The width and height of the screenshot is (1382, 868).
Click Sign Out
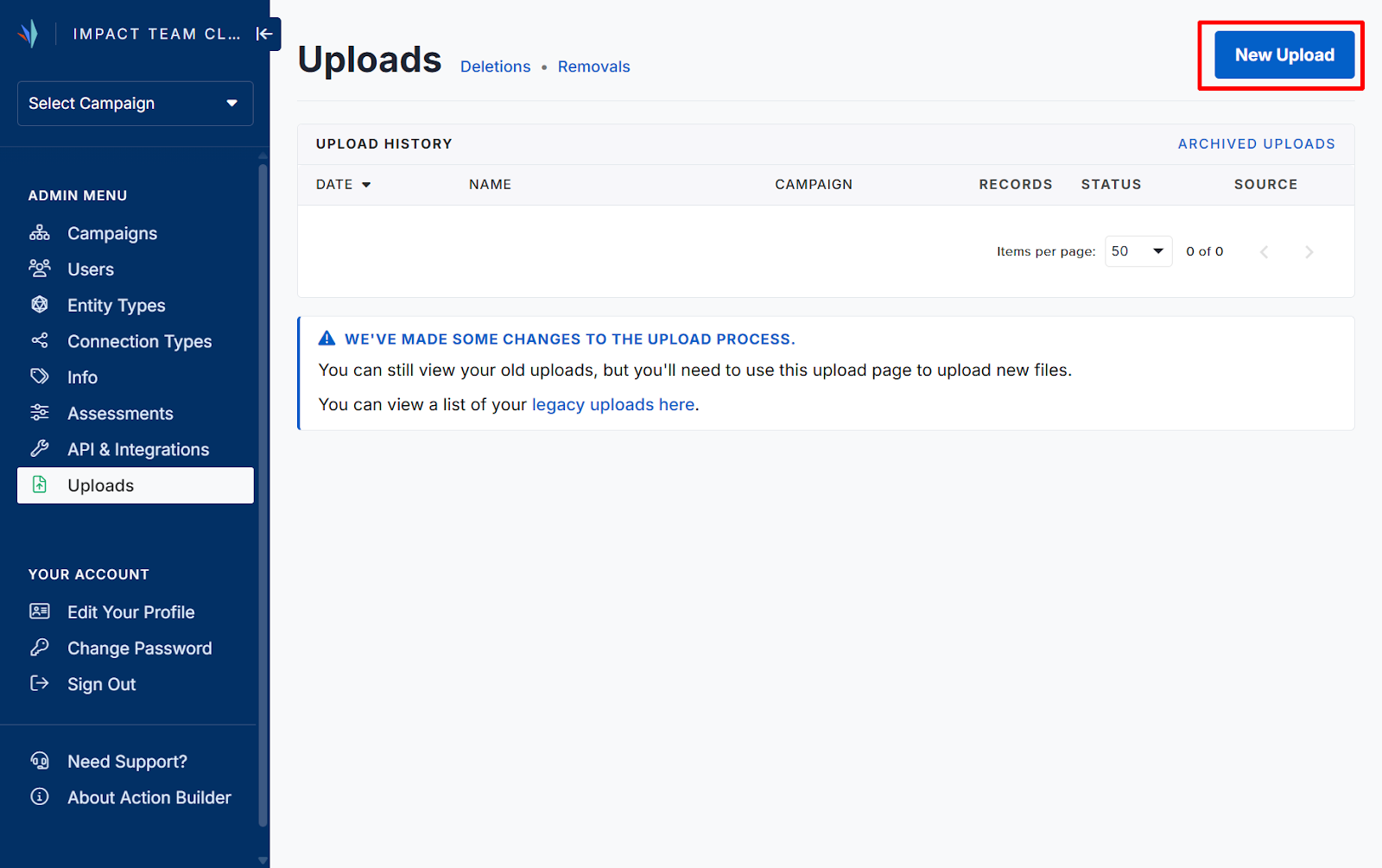click(x=136, y=684)
